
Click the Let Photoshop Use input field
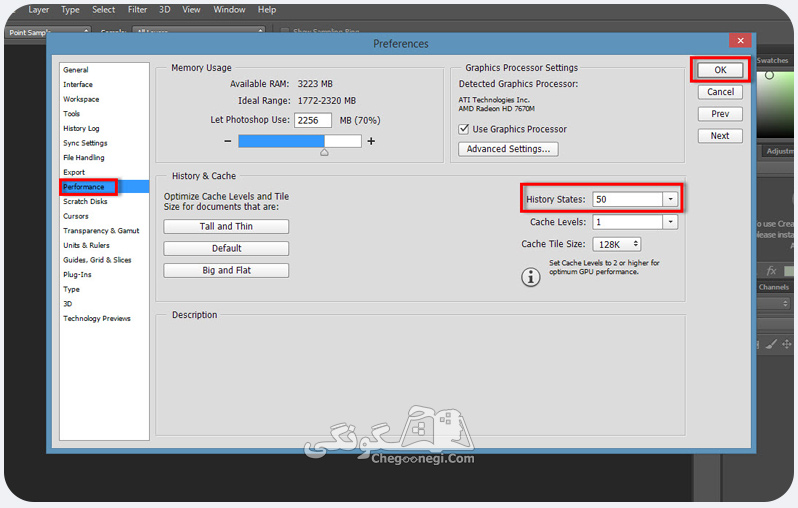[x=312, y=120]
